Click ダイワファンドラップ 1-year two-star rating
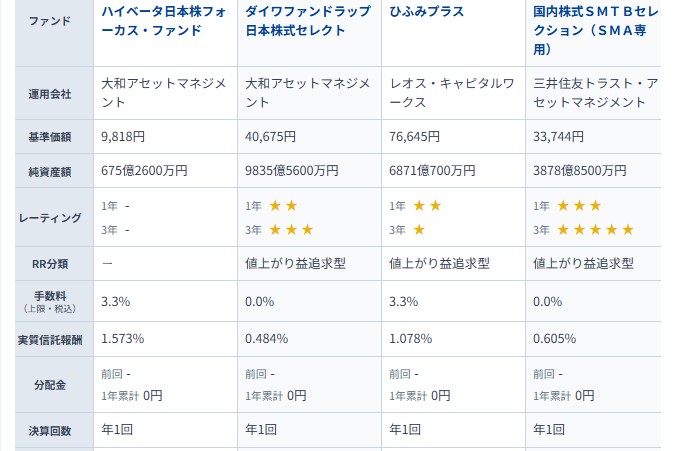The image size is (676, 451). tap(283, 206)
